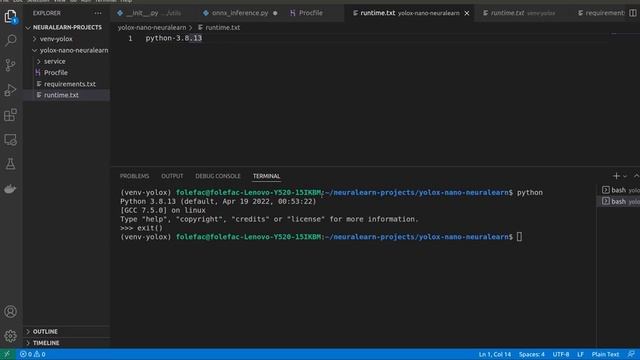
Task: Open the Explorer view in activity bar
Action: (11, 16)
